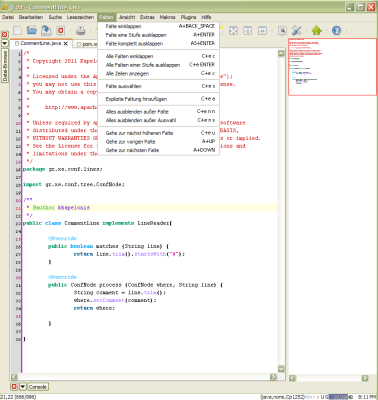Click the red Close Buffer toolbar icon
This screenshot has height=400, width=378.
(60, 31)
